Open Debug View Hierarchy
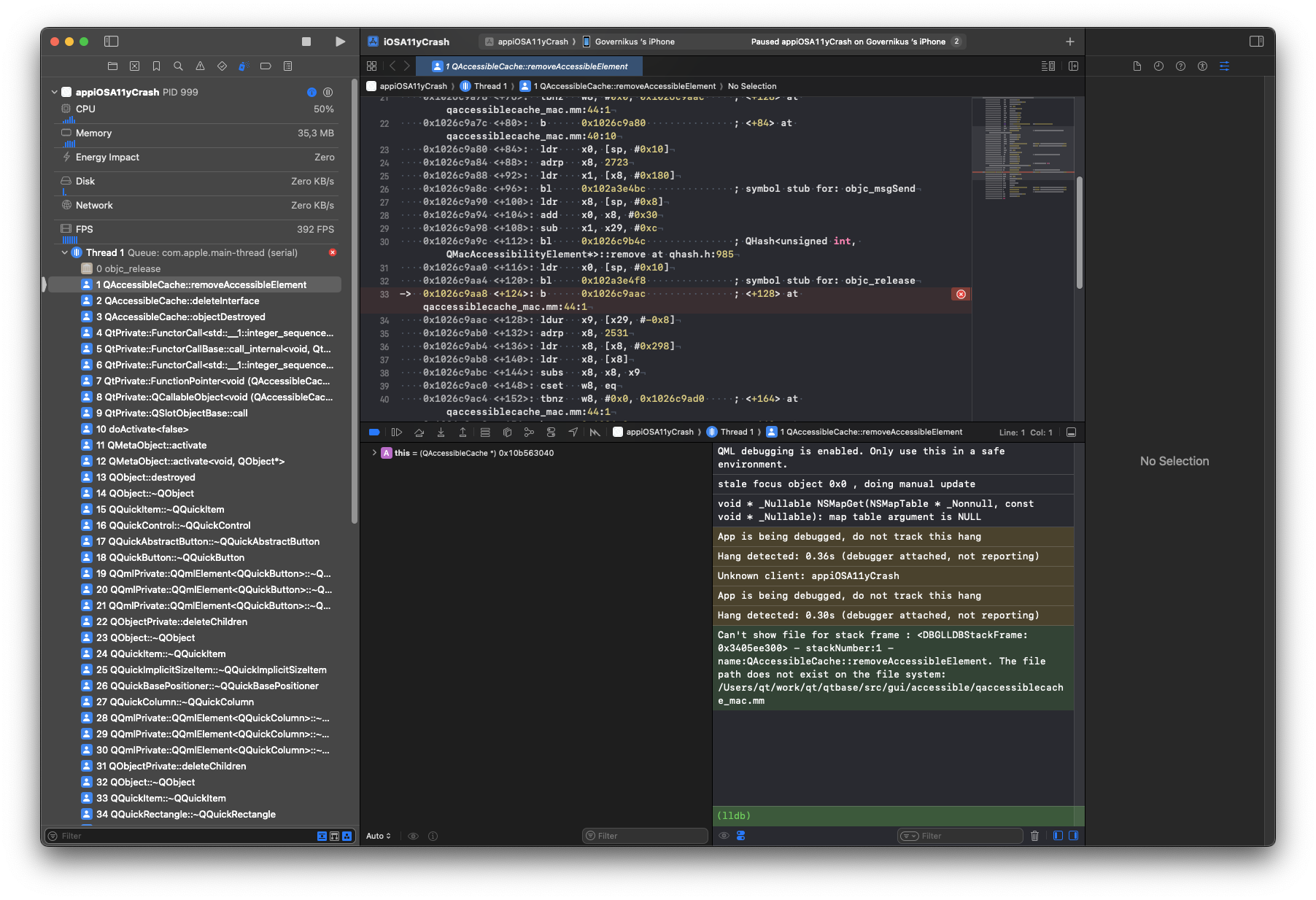 (507, 432)
